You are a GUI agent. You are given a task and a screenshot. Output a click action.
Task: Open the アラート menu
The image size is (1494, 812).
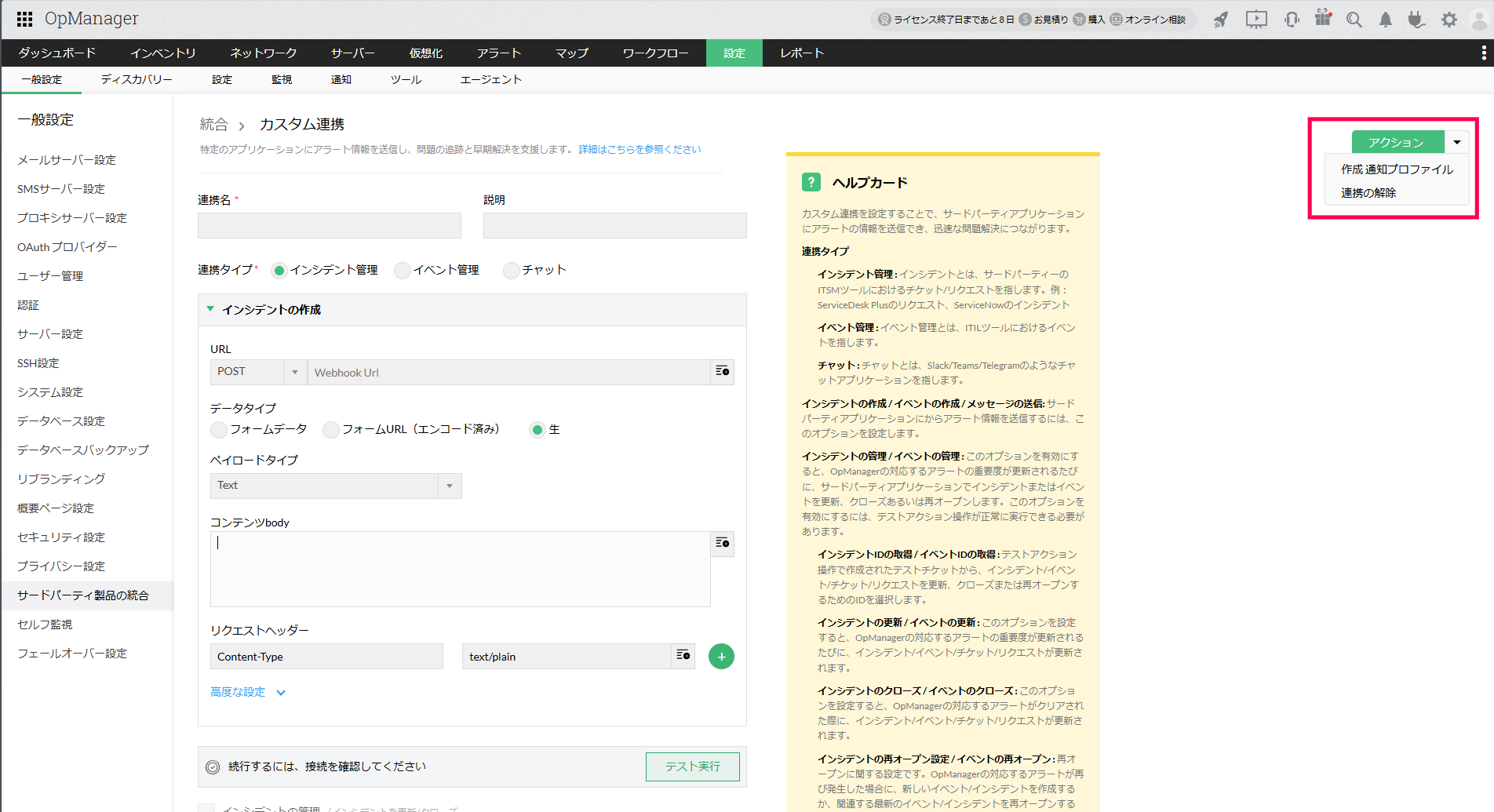coord(498,53)
